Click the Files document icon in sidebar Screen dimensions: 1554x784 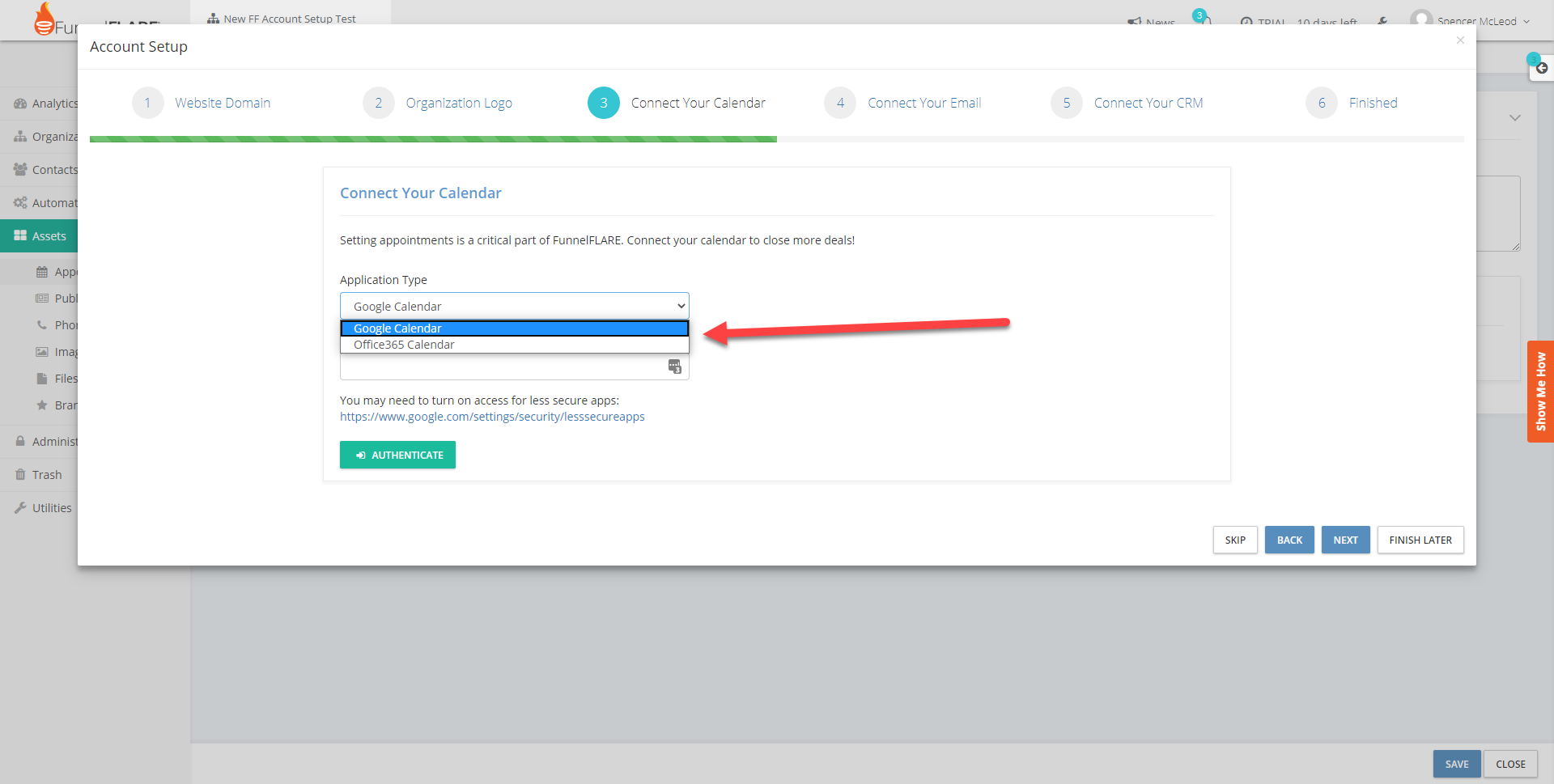coord(42,379)
